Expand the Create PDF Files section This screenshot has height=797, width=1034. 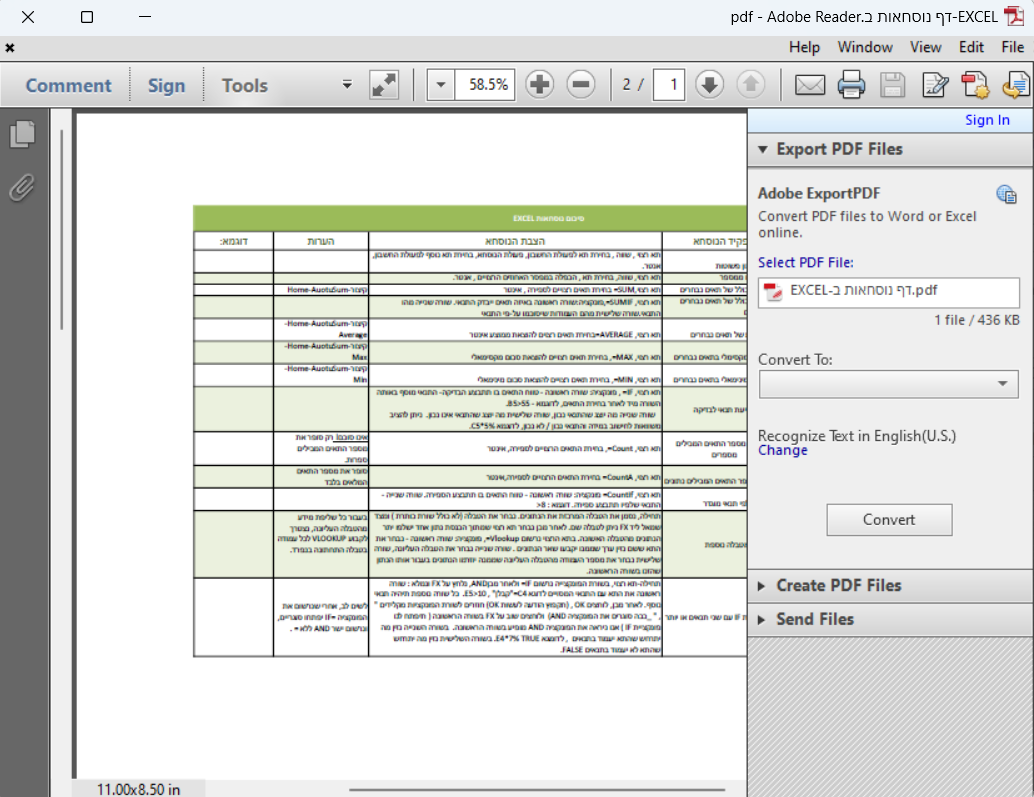coord(762,586)
